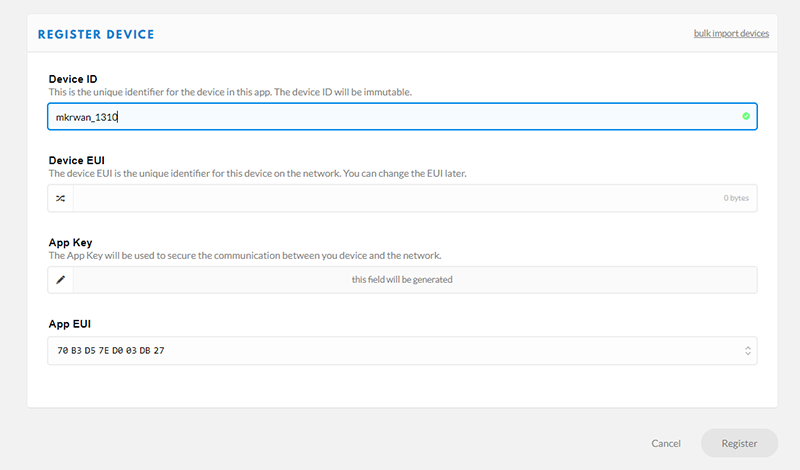The height and width of the screenshot is (470, 800).
Task: Expand the App EUI dropdown arrows
Action: [747, 351]
